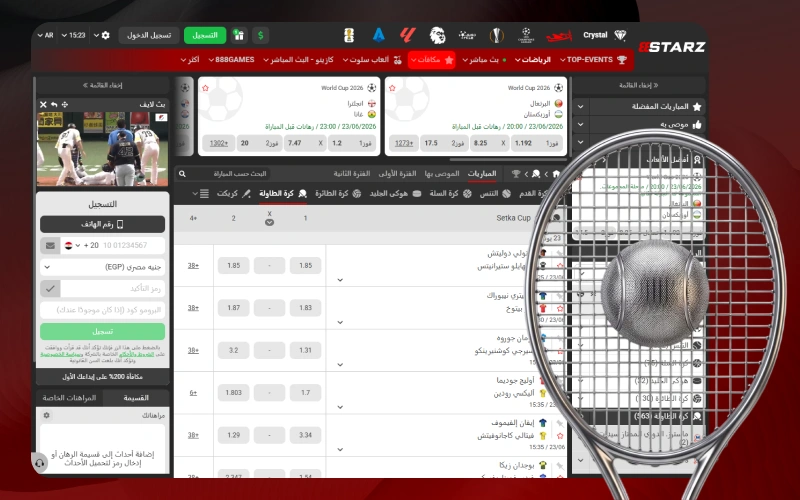Image resolution: width=800 pixels, height=500 pixels.
Task: Open the الرياضات sports menu
Action: [533, 60]
